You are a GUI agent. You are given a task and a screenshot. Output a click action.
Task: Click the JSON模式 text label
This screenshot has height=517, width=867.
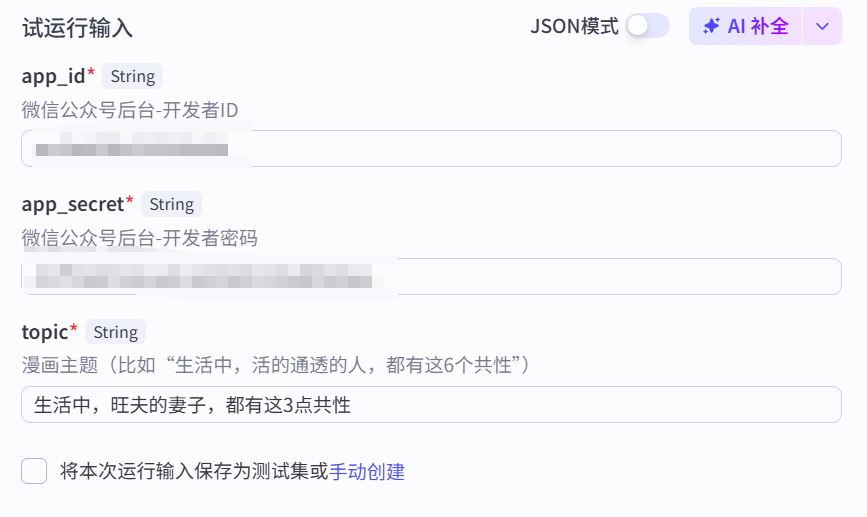(574, 26)
